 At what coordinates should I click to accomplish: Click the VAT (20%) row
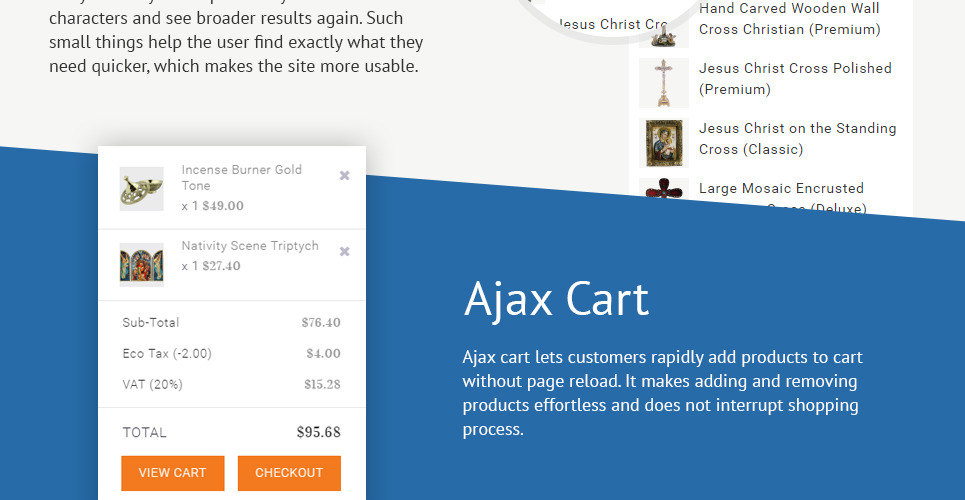(231, 384)
